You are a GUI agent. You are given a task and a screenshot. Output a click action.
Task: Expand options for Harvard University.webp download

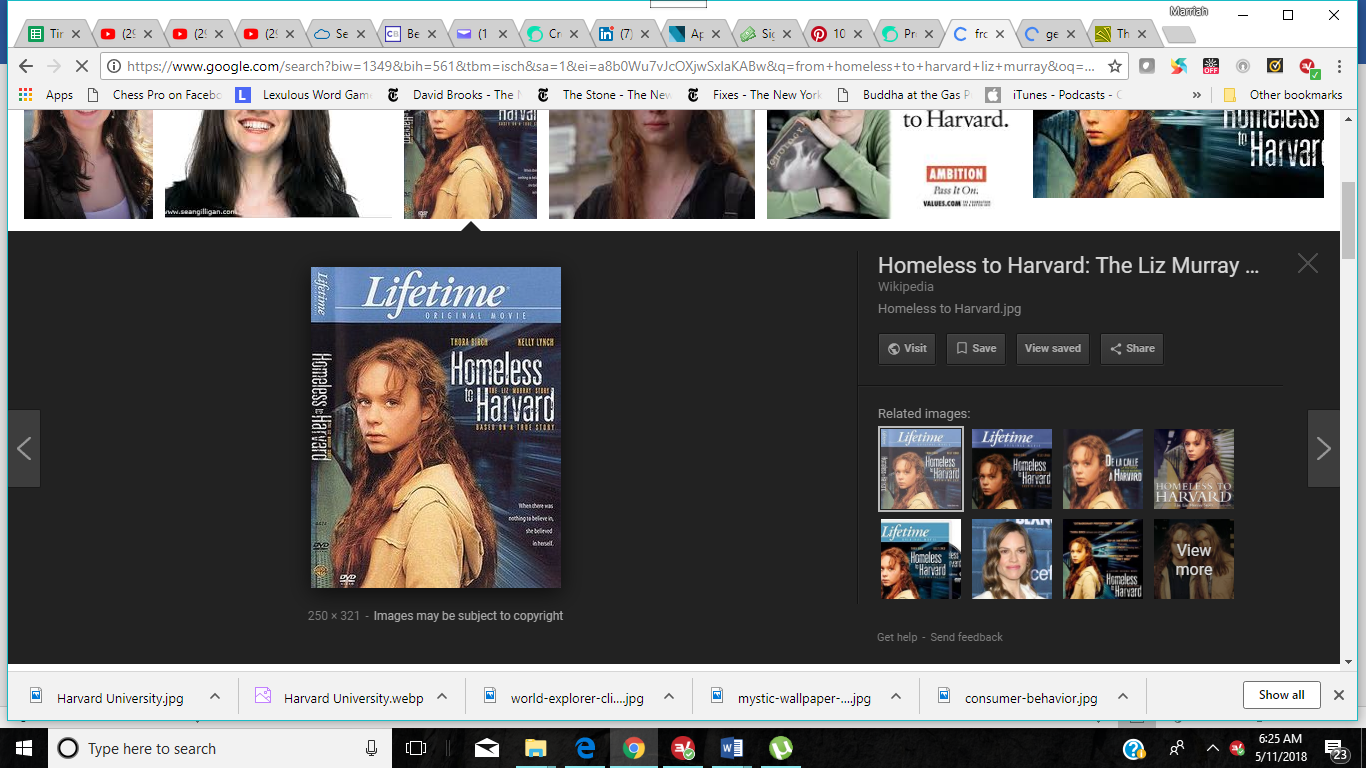(442, 697)
